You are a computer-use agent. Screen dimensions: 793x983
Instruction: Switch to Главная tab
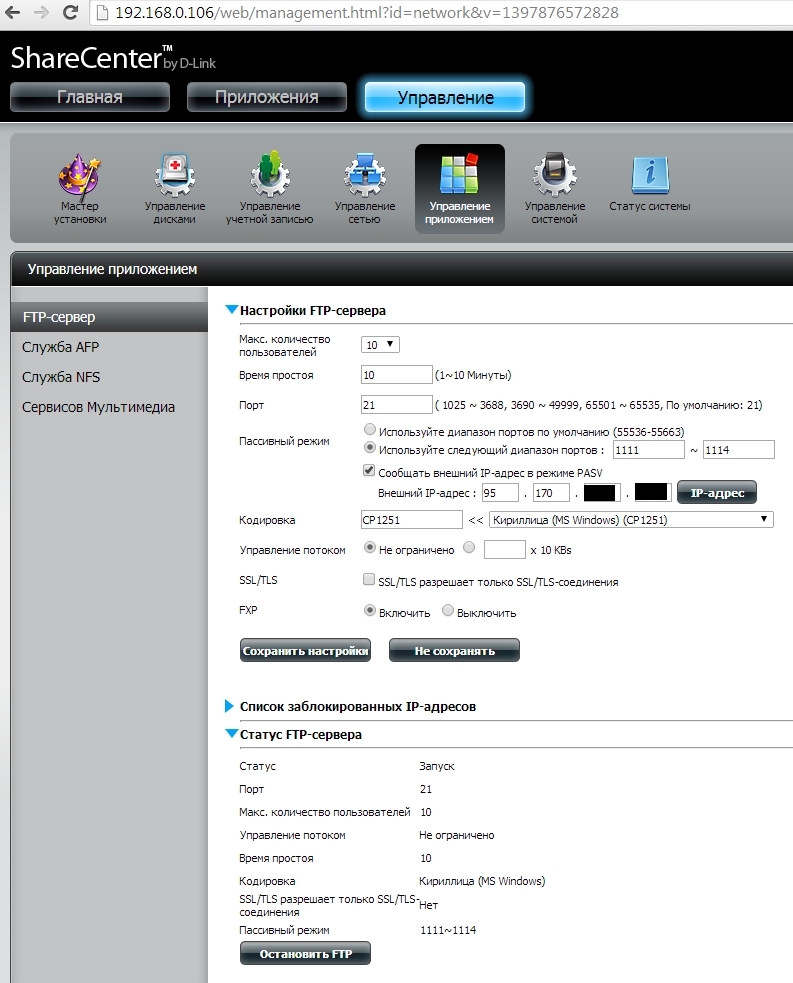[x=90, y=97]
